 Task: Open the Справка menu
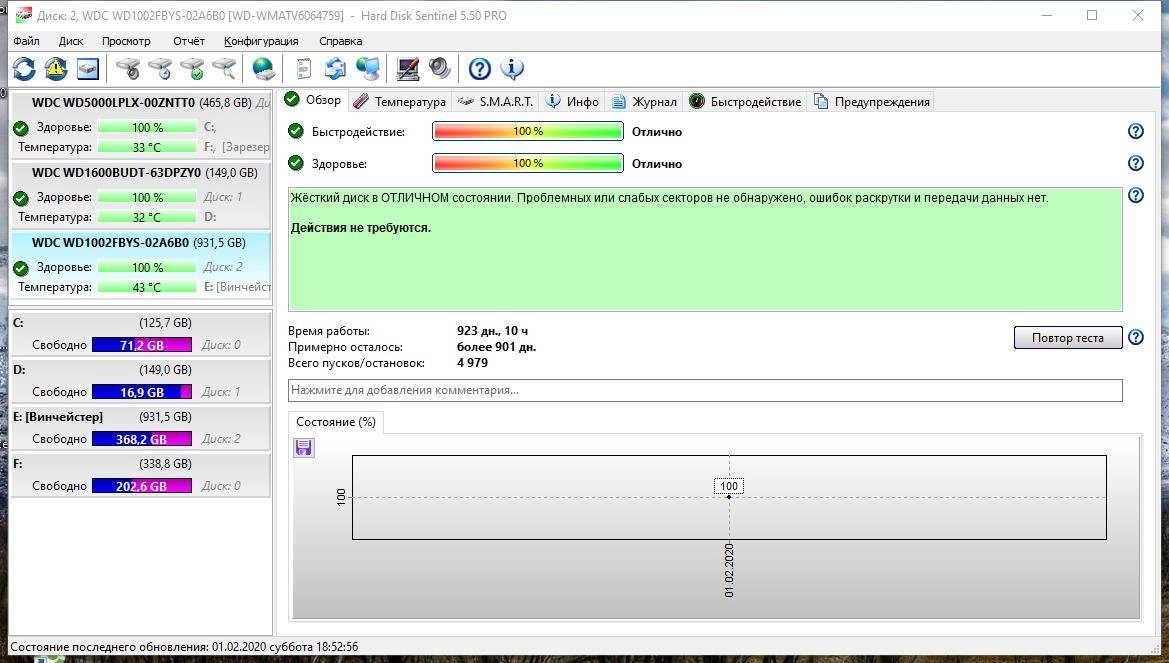(x=341, y=41)
